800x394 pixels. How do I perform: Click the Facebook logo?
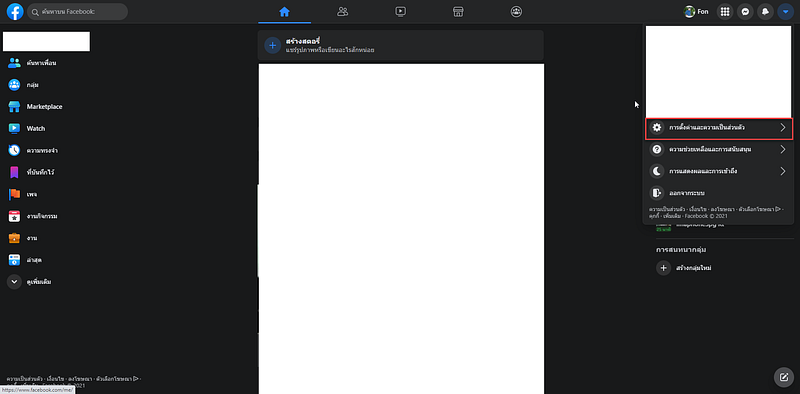pos(15,11)
